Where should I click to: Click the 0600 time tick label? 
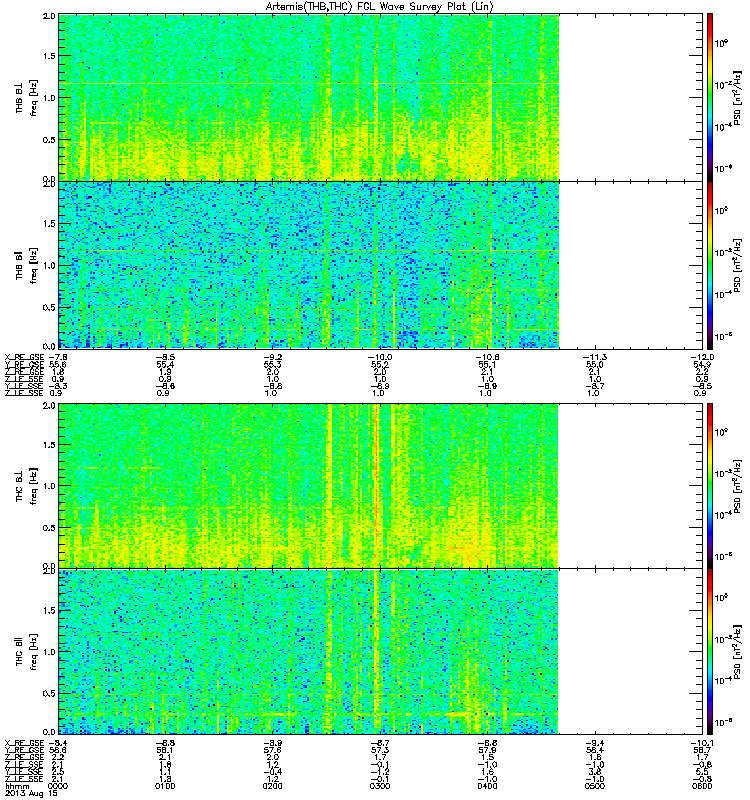click(702, 786)
